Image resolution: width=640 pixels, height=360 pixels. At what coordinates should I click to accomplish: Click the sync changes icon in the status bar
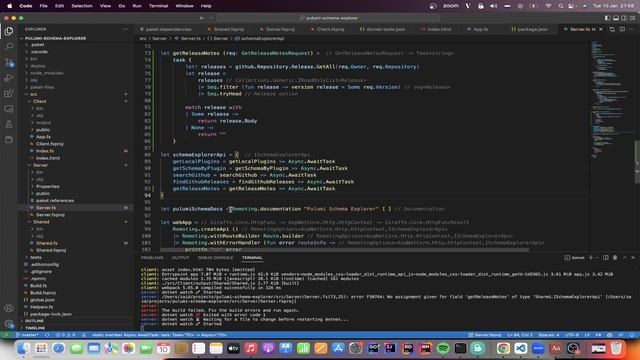coord(47,335)
